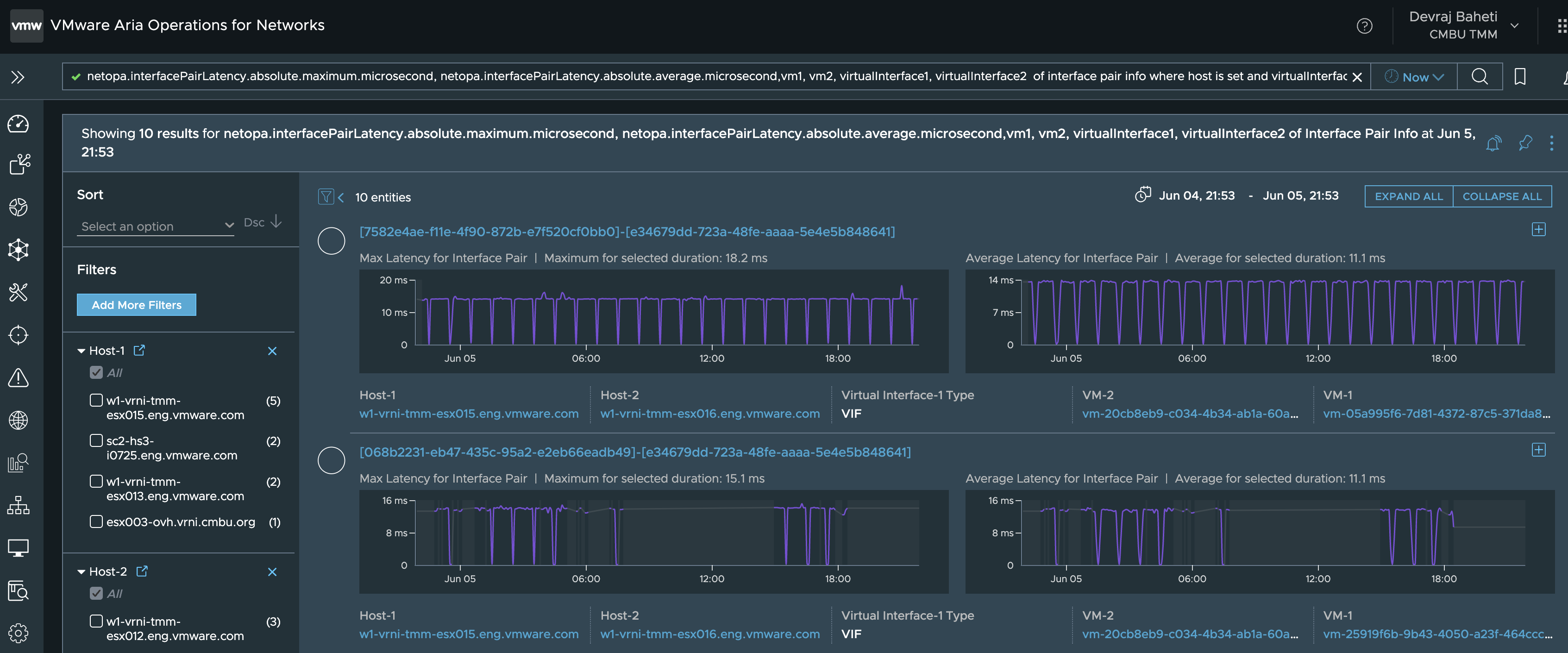
Task: Open settings gear icon in sidebar
Action: [18, 633]
